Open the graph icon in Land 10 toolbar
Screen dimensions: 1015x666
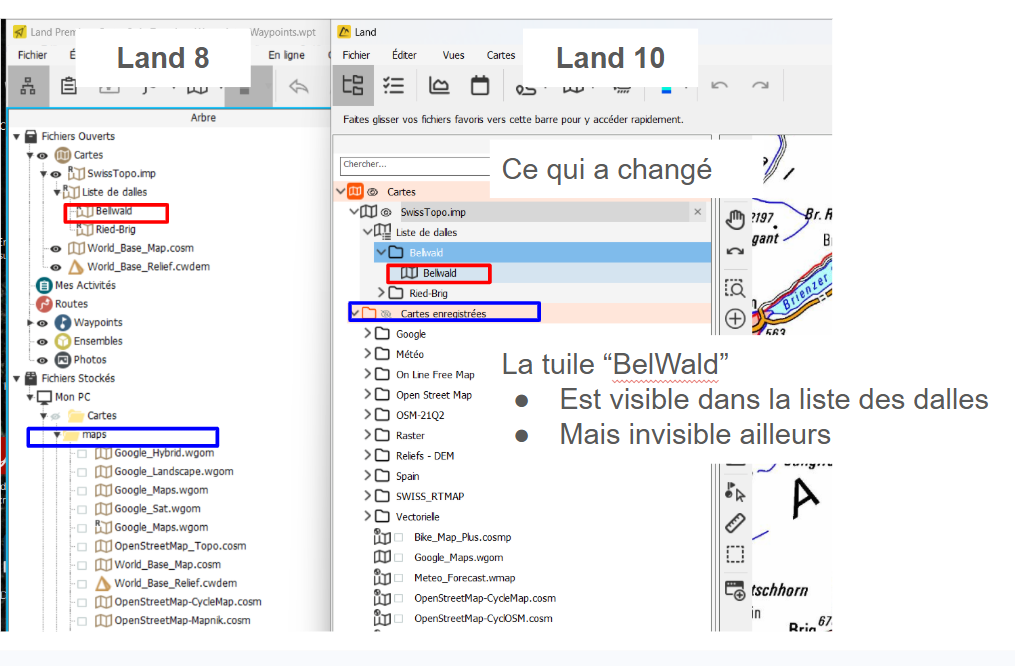click(439, 85)
